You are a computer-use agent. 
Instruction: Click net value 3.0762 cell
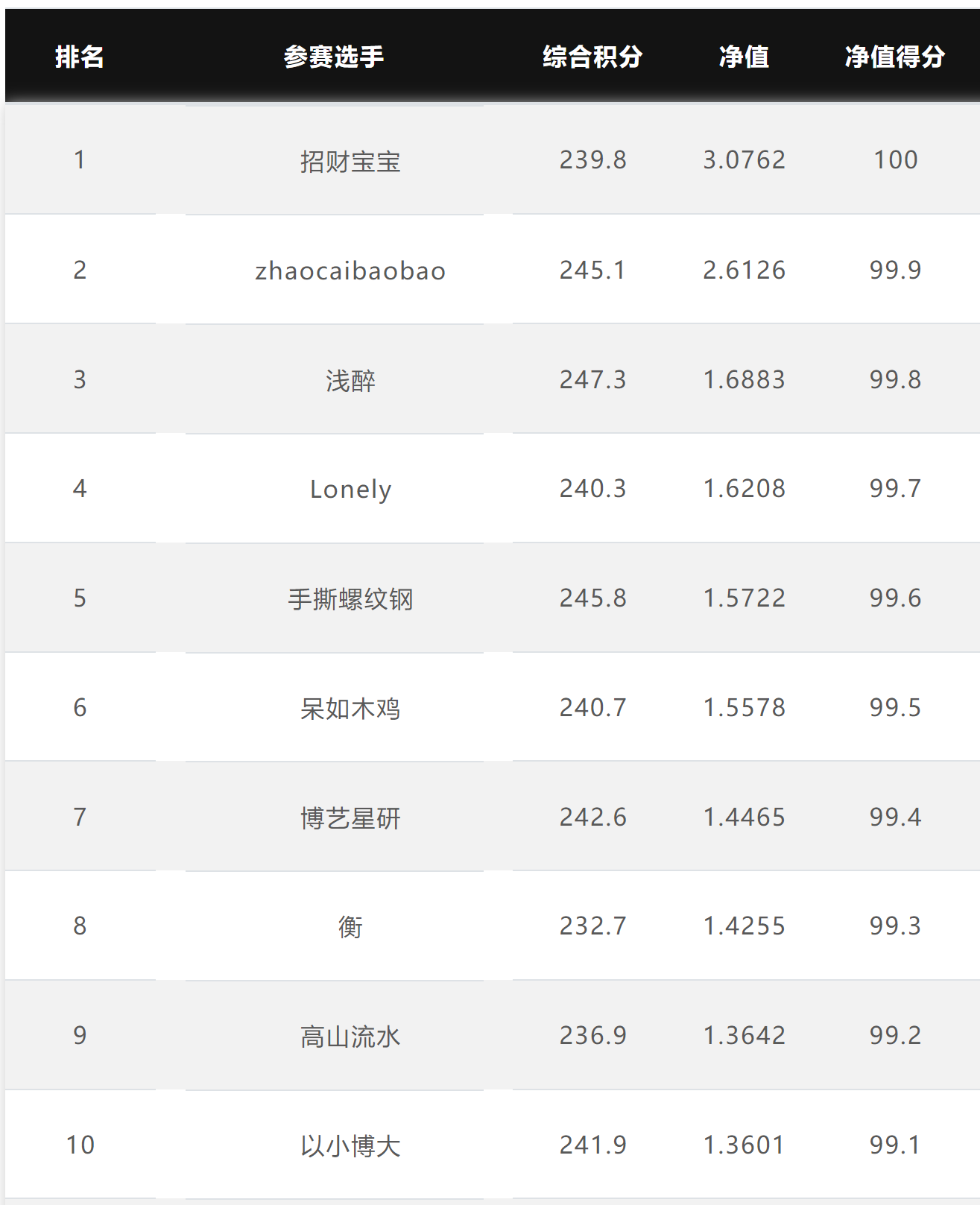(744, 159)
